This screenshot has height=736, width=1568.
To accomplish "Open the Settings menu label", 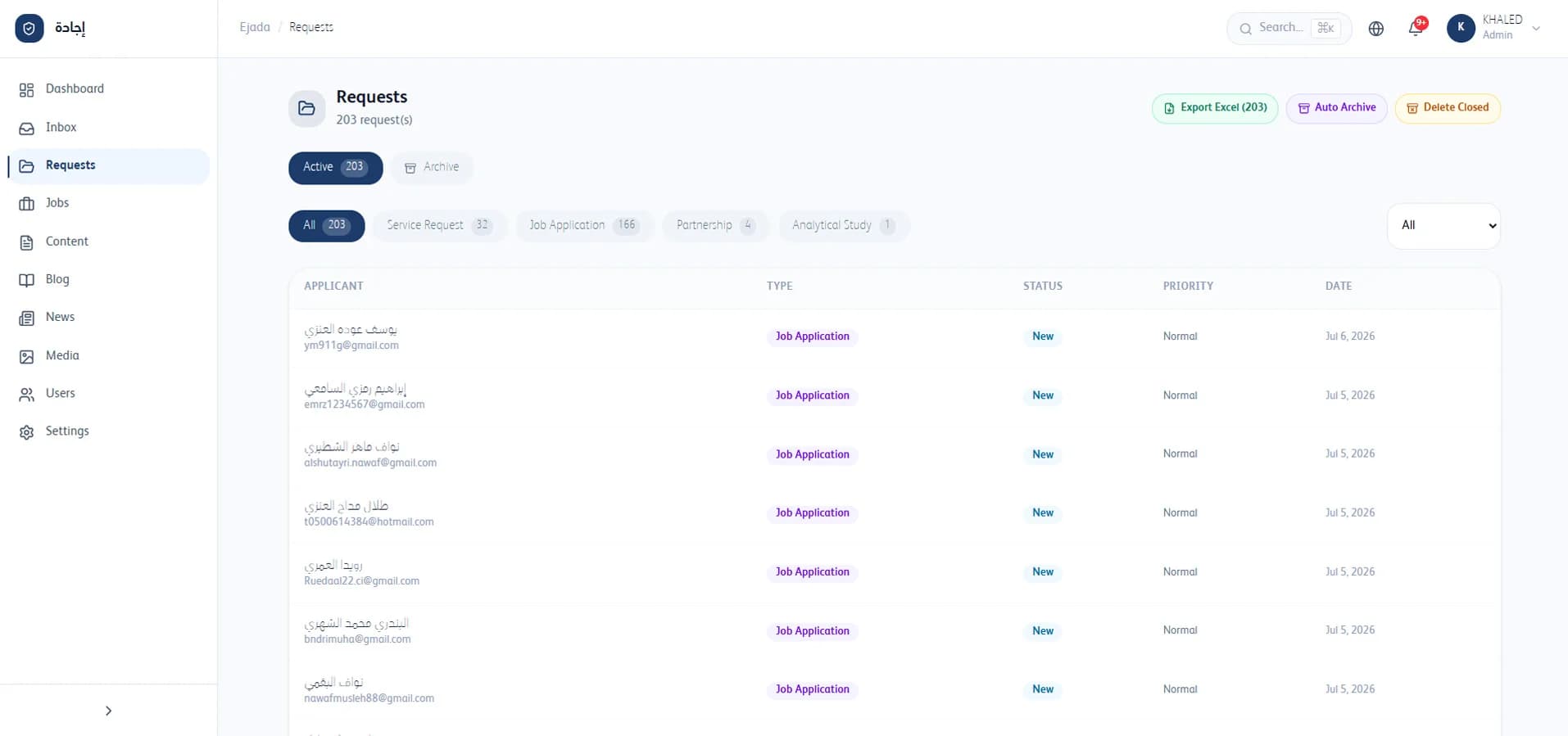I will 67,431.
